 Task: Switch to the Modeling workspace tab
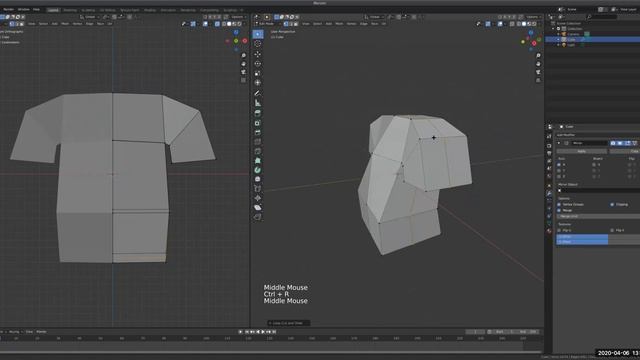[x=70, y=10]
